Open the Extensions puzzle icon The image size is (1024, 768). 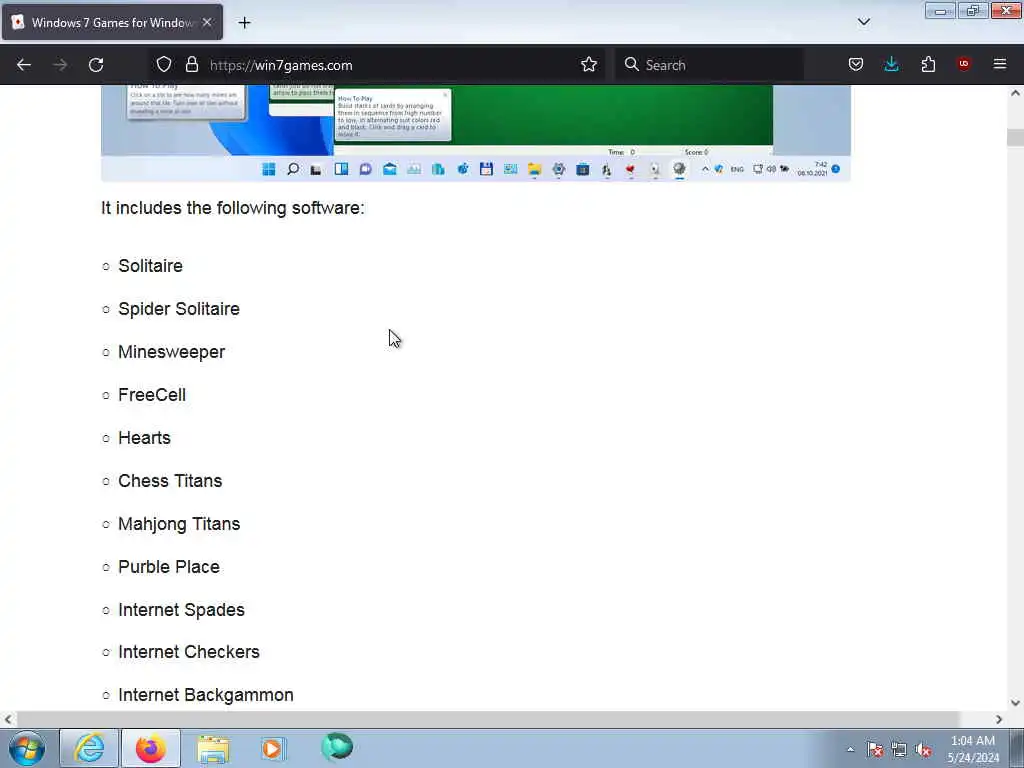[x=928, y=65]
